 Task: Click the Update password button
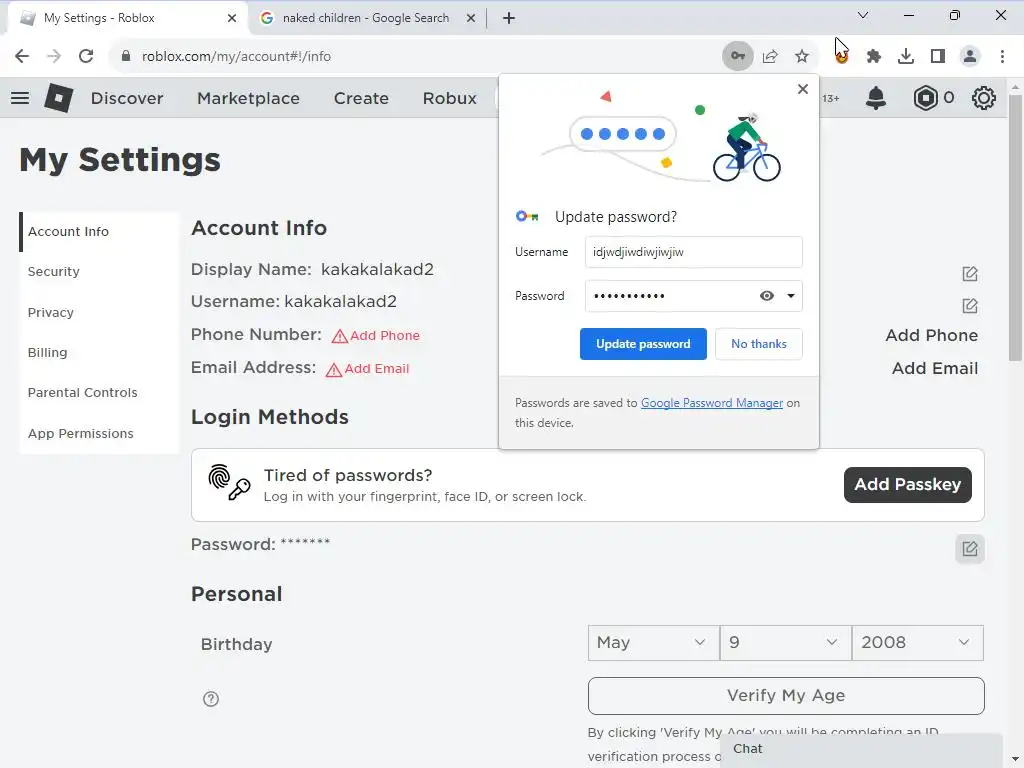coord(643,344)
